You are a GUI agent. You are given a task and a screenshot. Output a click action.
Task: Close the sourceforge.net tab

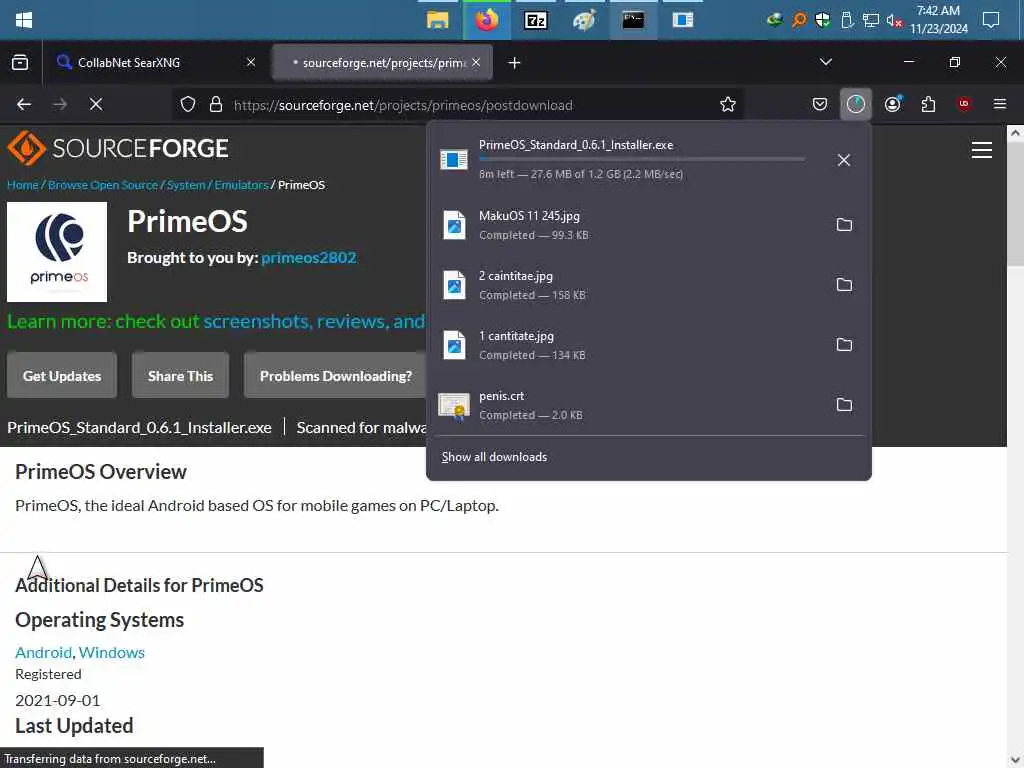coord(476,63)
